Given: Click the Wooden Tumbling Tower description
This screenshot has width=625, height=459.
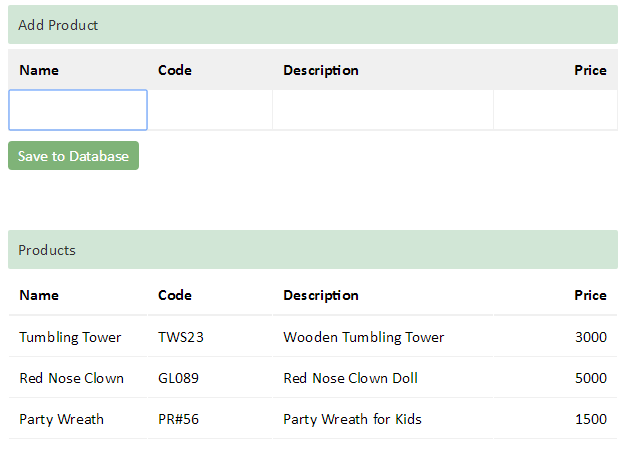Looking at the screenshot, I should coord(364,337).
